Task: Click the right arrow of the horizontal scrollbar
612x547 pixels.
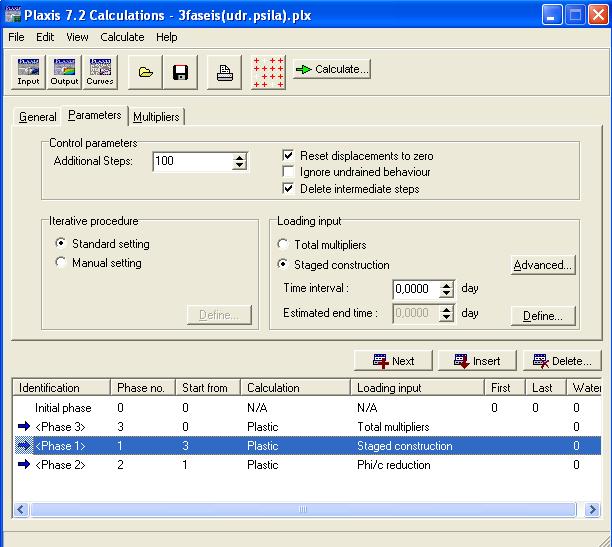Action: click(592, 509)
